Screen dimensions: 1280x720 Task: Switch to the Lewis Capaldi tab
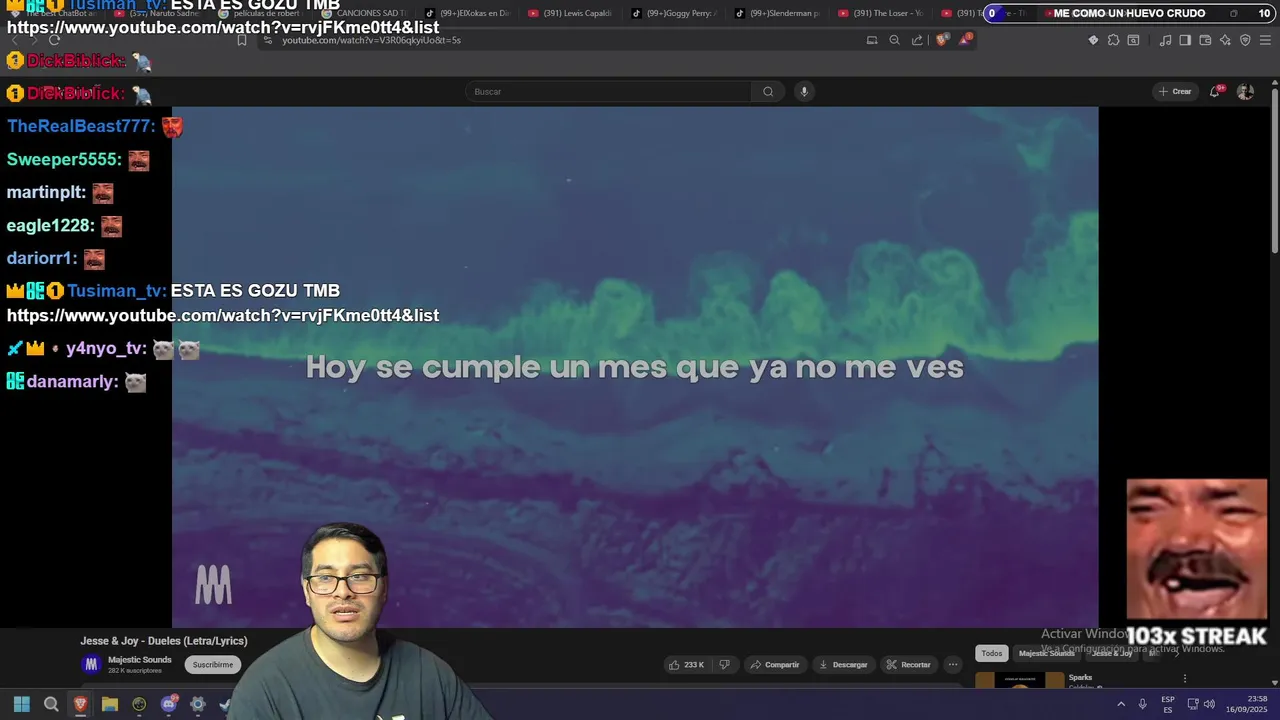click(x=570, y=13)
